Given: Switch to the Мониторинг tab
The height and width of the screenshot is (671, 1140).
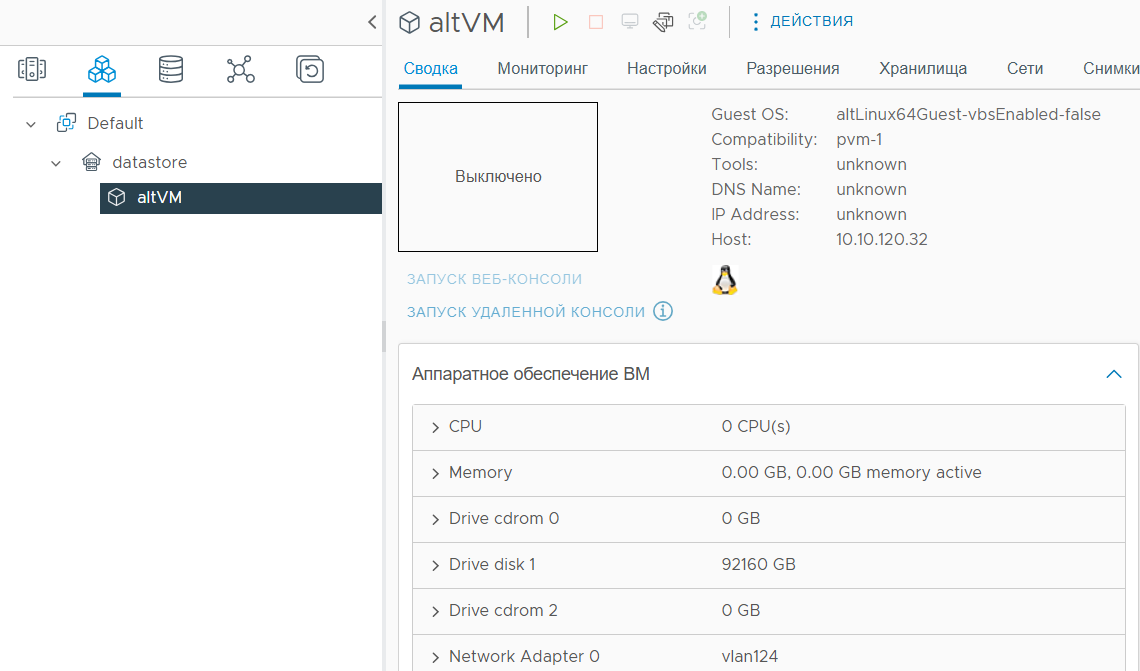Looking at the screenshot, I should [542, 68].
